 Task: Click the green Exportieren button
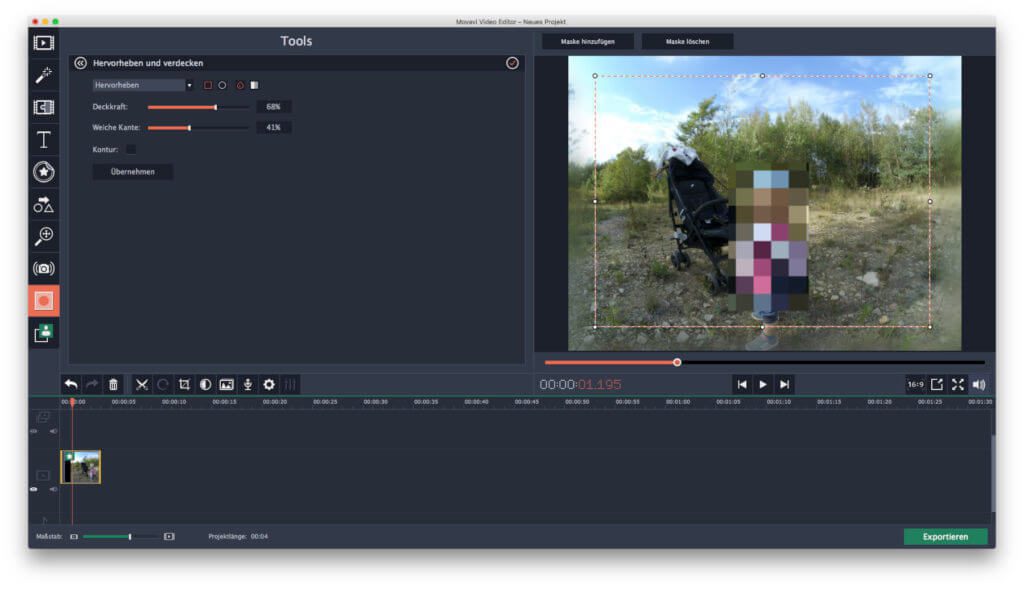pyautogui.click(x=945, y=537)
